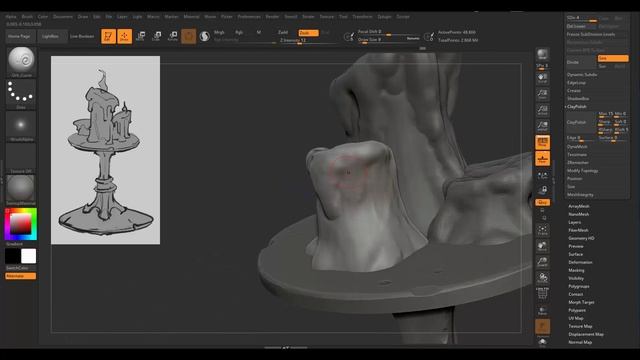
Task: Expand the Masking subpalette
Action: 576,270
